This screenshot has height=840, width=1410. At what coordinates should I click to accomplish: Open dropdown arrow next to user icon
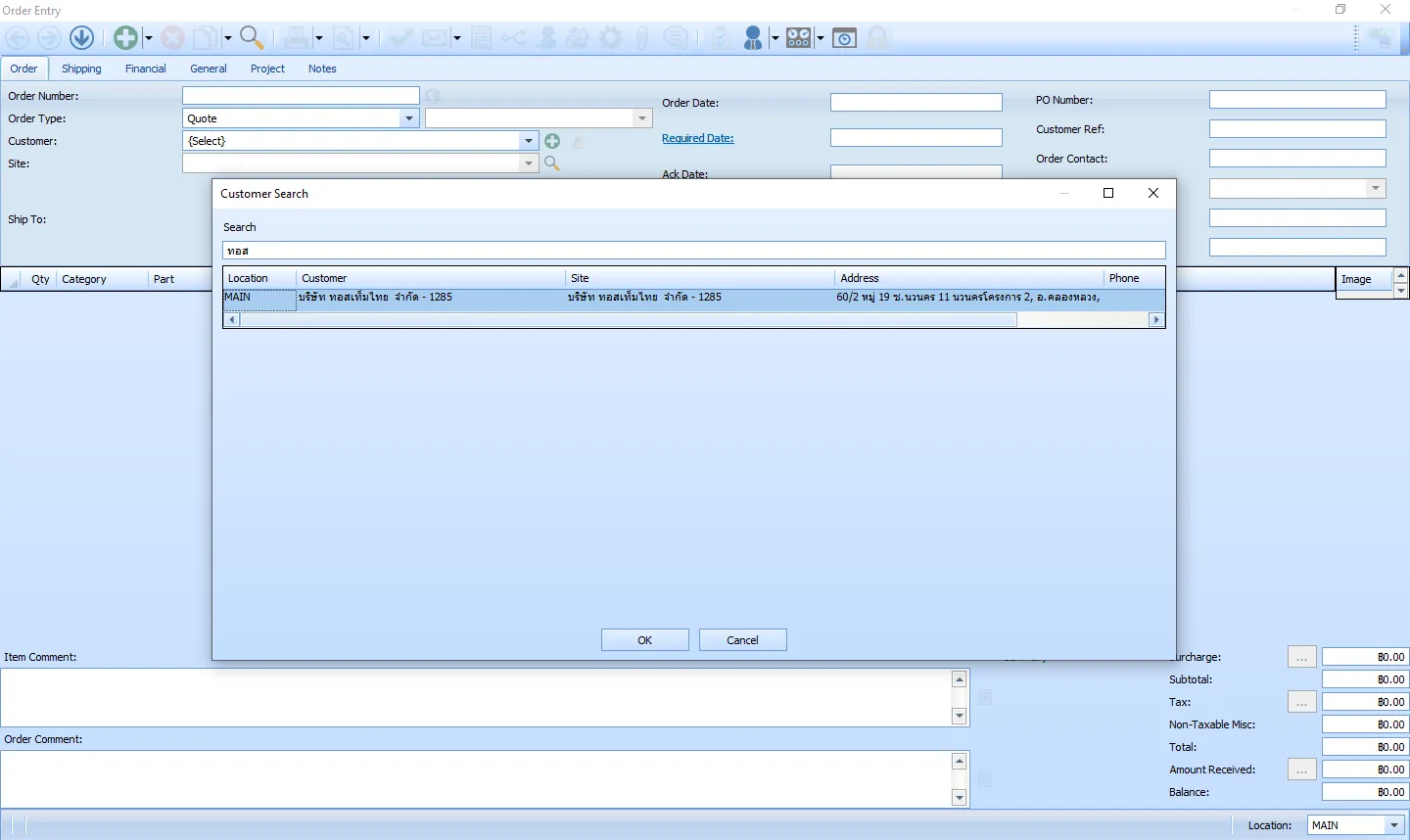point(775,38)
